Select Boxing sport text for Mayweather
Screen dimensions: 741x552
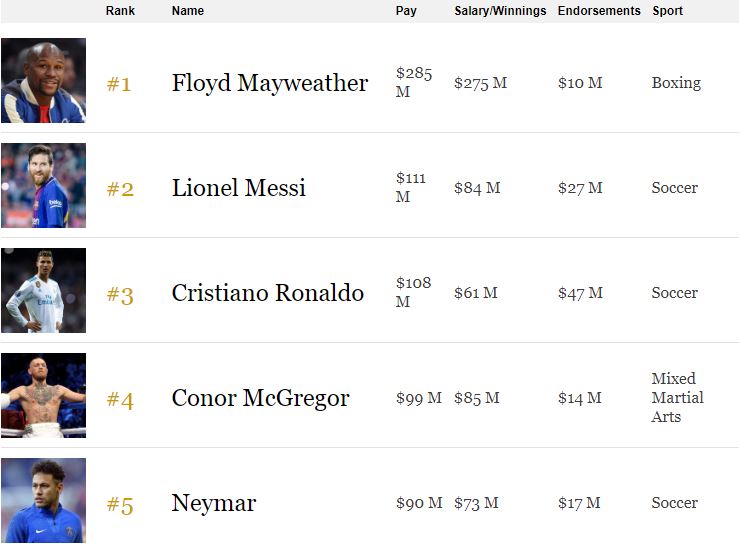[x=676, y=83]
